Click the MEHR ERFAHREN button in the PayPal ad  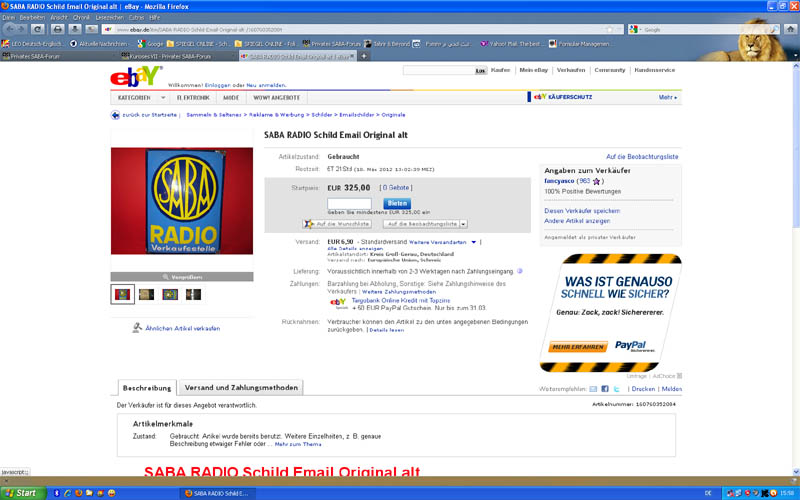tap(578, 347)
